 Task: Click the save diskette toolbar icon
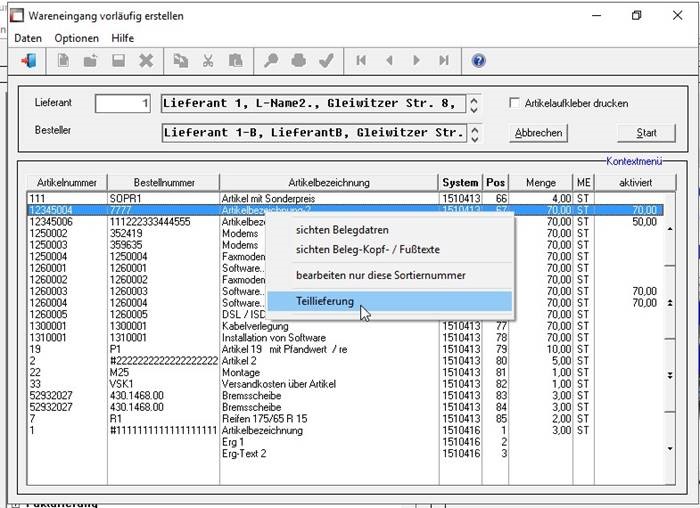(x=118, y=61)
